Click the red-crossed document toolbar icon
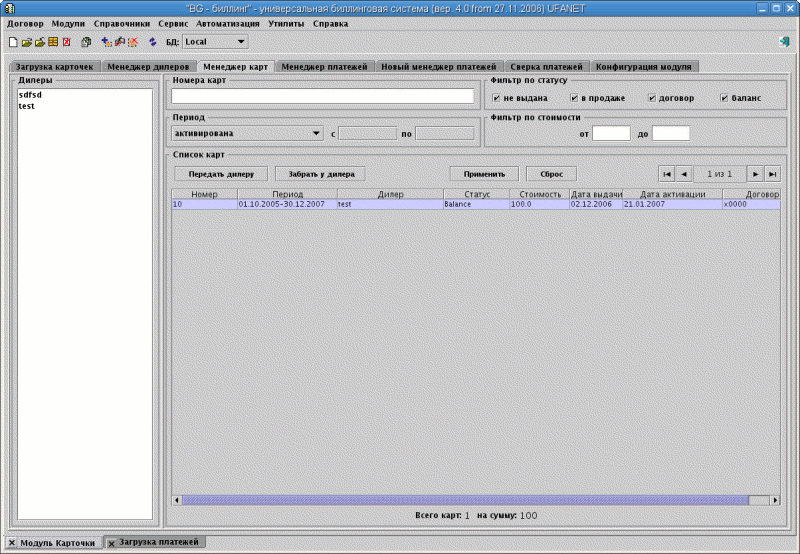Image resolution: width=800 pixels, height=554 pixels. pos(66,42)
